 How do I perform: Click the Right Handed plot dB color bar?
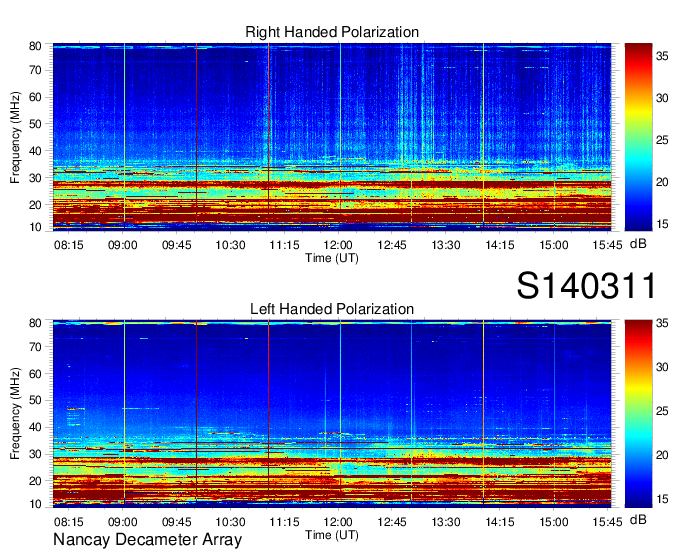[638, 137]
